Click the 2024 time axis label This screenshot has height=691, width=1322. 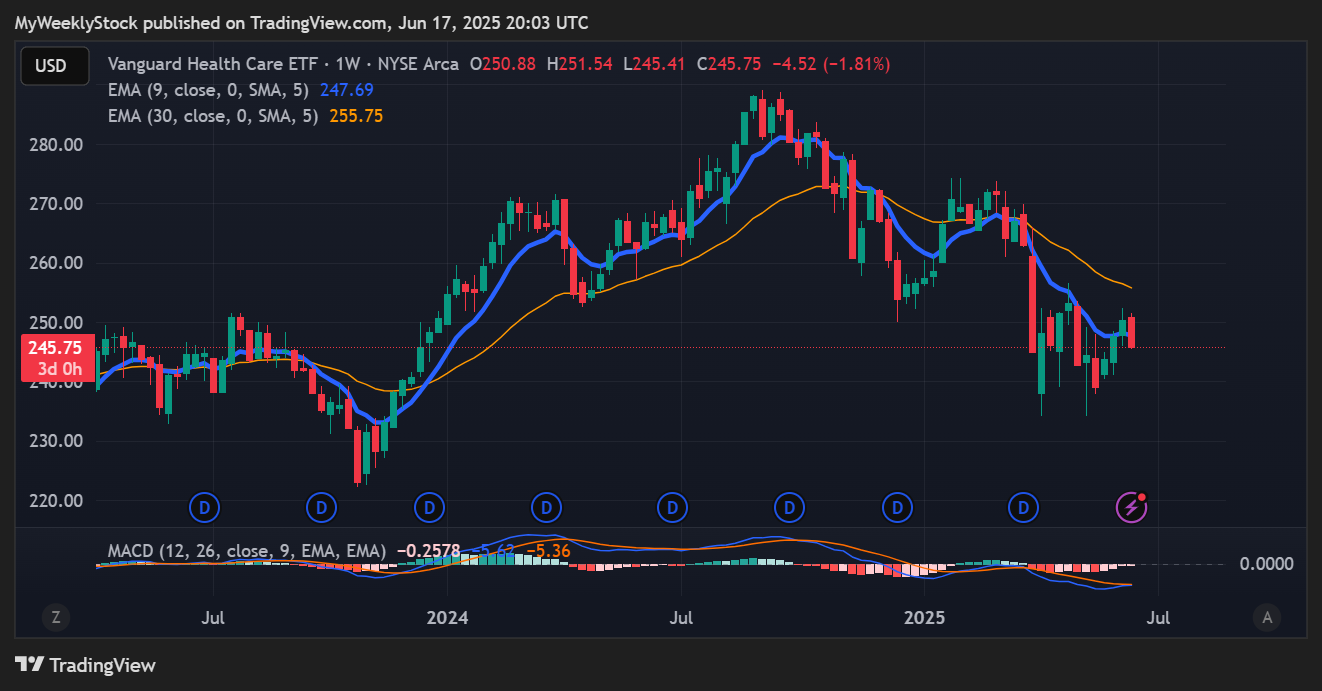446,617
